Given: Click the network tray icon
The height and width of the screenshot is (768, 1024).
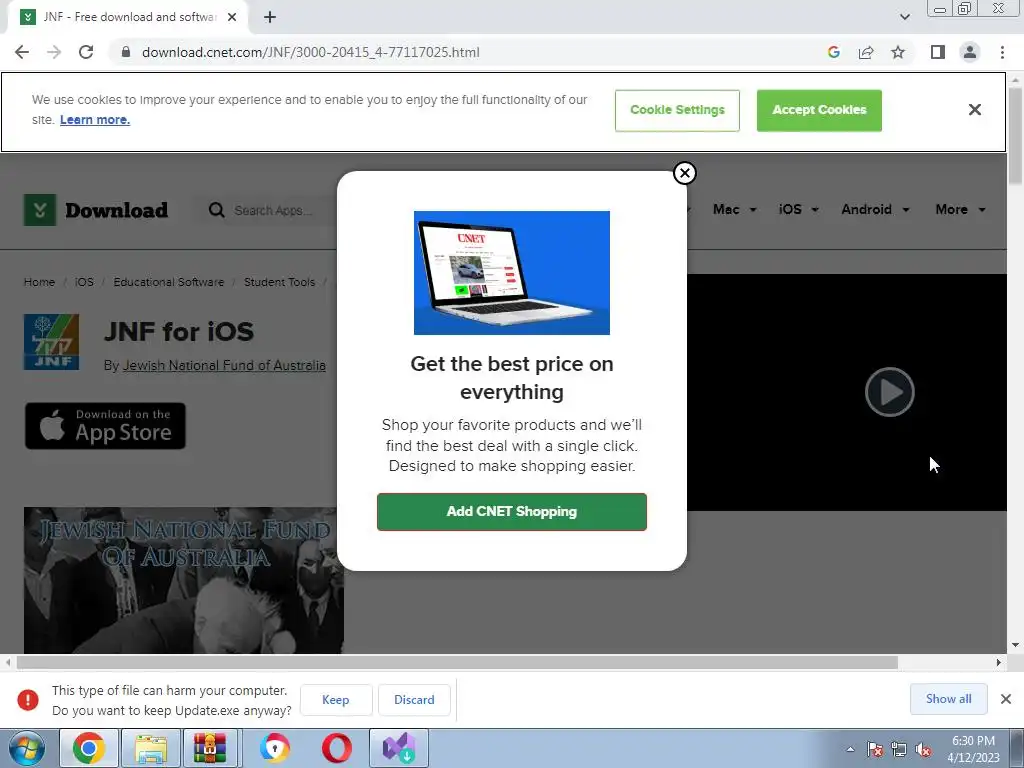Looking at the screenshot, I should (x=899, y=750).
